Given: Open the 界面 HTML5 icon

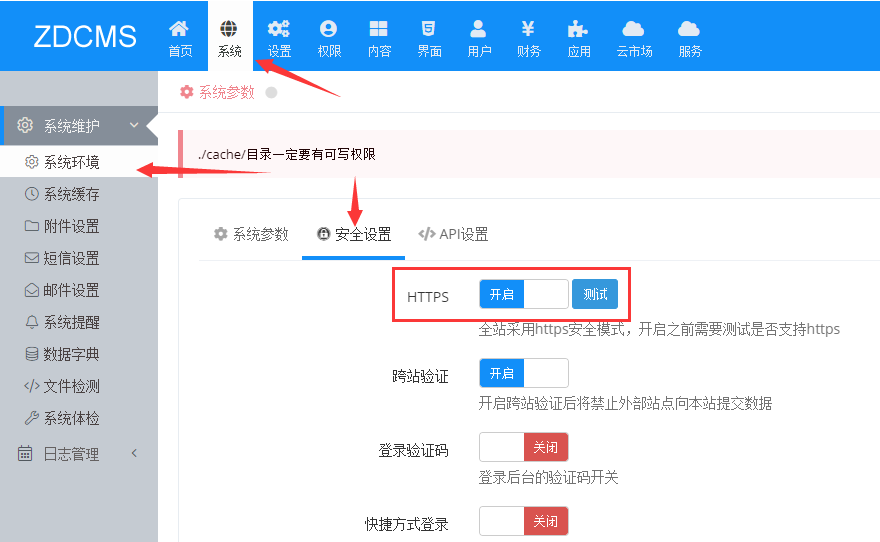Looking at the screenshot, I should (x=428, y=28).
